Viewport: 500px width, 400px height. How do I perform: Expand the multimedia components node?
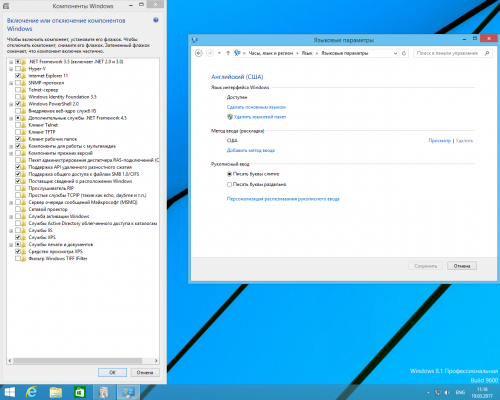click(x=11, y=146)
